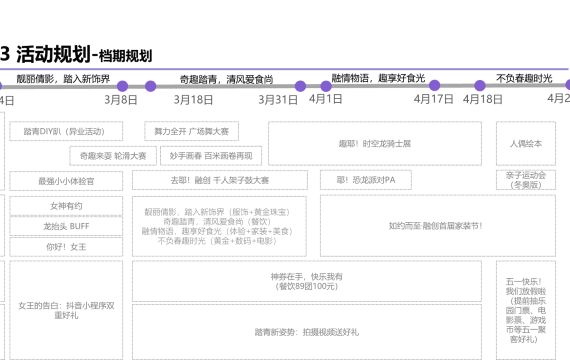Select the 4月1日 timeline dot
Screen dimensions: 570x360
pyautogui.click(x=326, y=86)
